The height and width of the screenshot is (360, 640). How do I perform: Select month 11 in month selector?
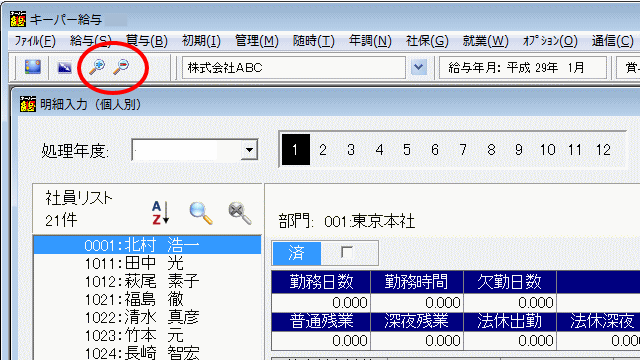[x=575, y=150]
